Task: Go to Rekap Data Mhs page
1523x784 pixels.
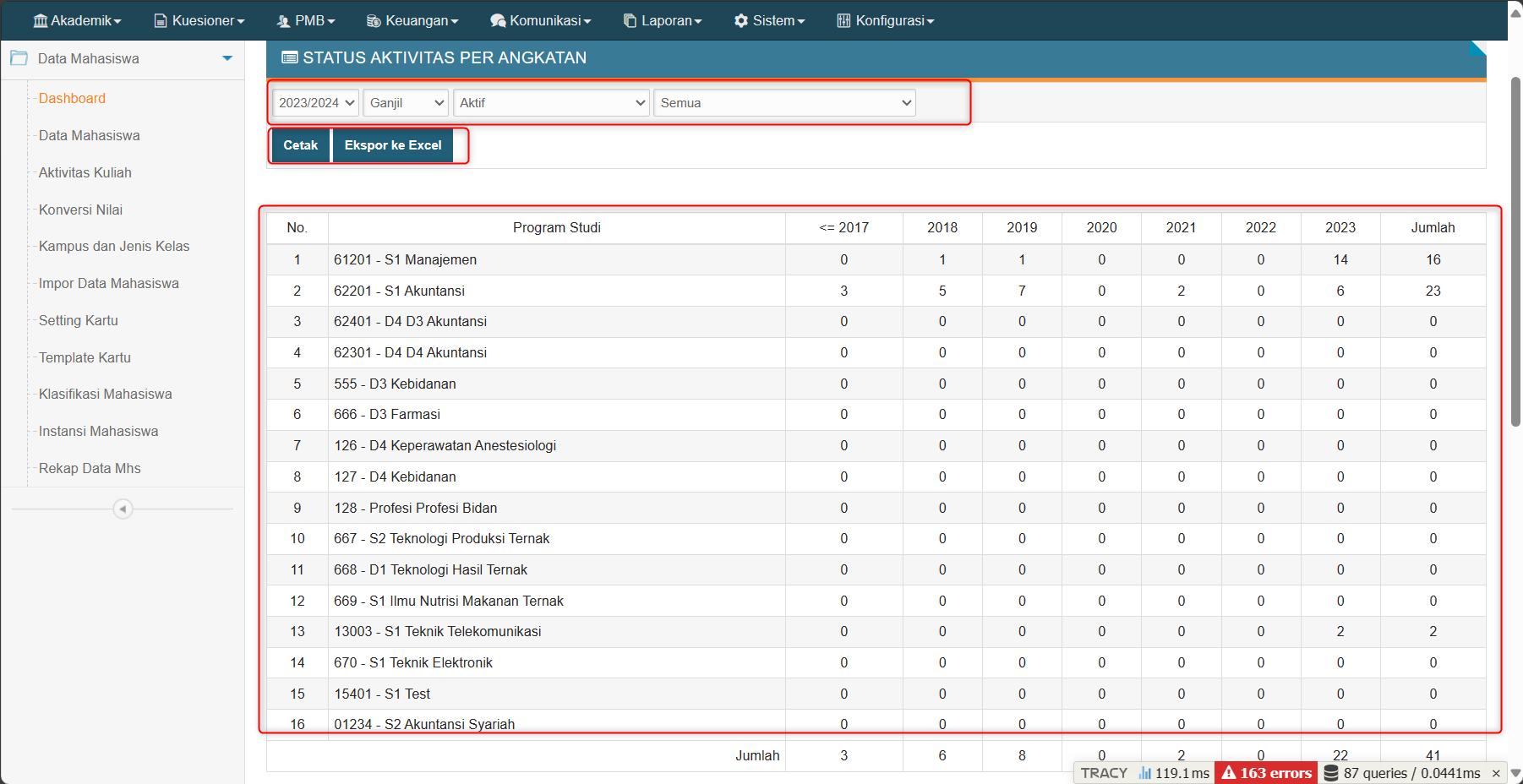Action: click(90, 468)
